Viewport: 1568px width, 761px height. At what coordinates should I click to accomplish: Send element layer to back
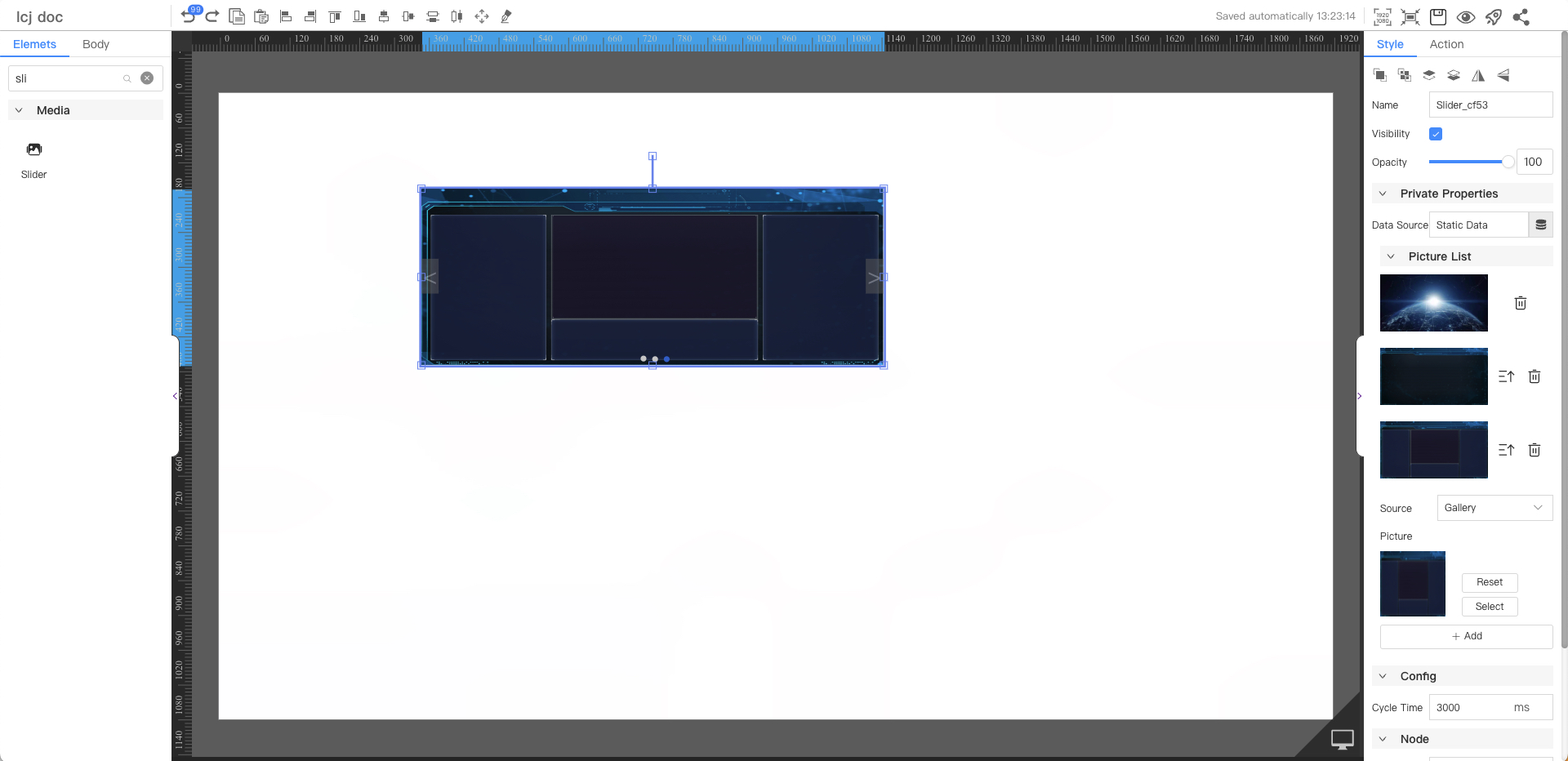(1454, 75)
